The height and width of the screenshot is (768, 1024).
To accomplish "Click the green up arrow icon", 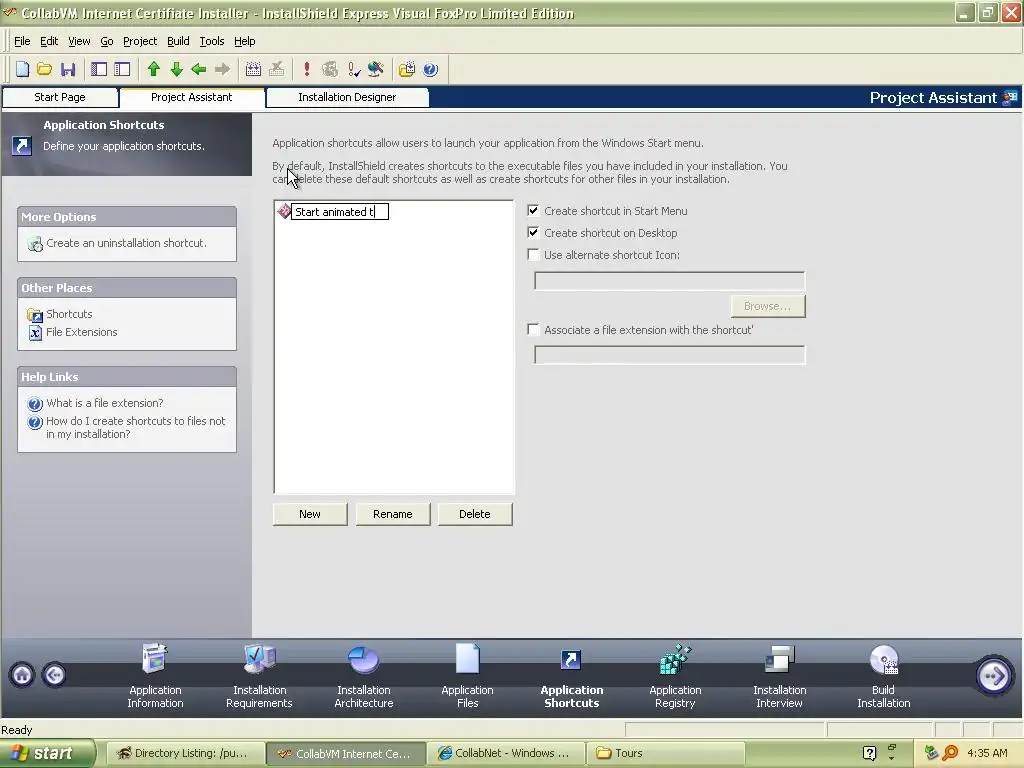I will [153, 69].
